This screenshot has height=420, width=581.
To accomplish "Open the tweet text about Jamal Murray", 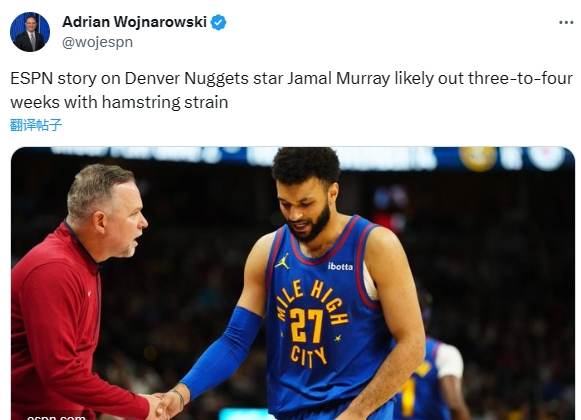I will point(291,90).
